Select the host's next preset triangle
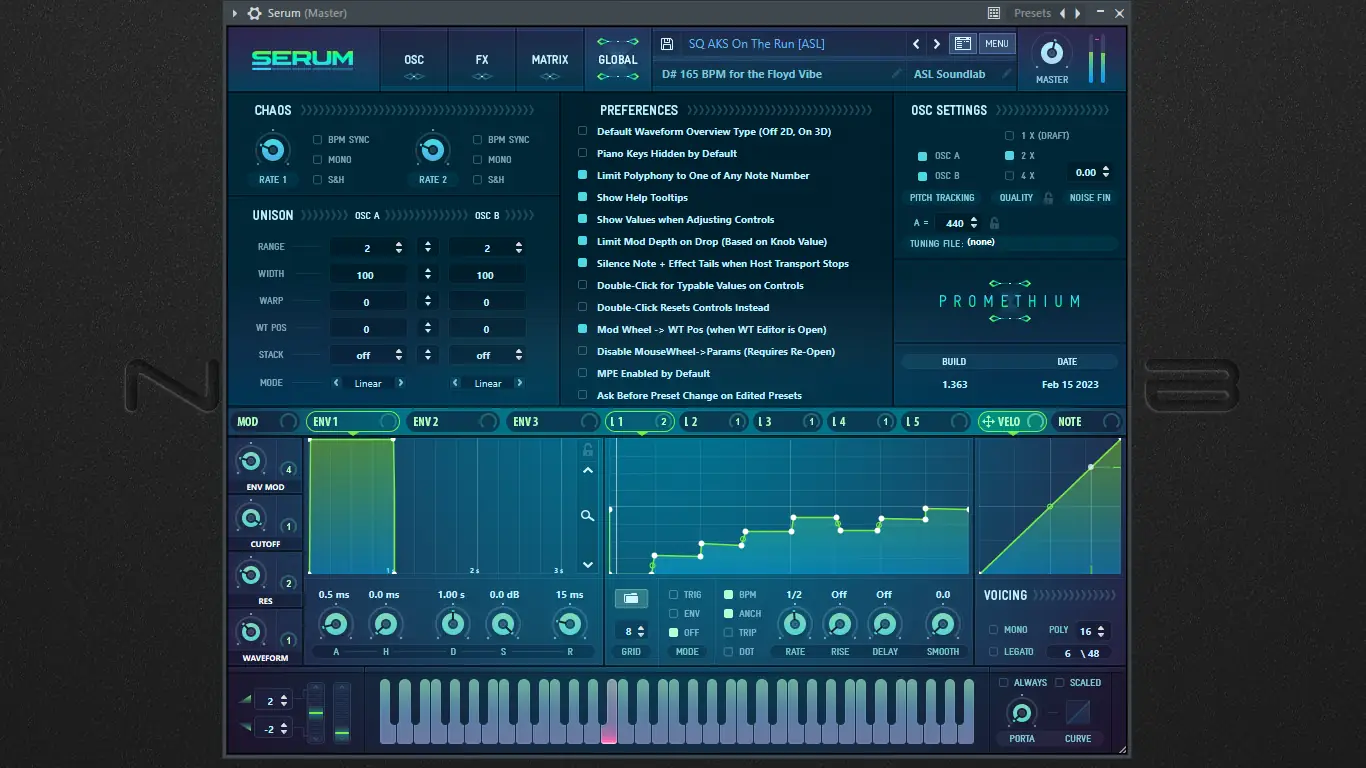 [1078, 13]
